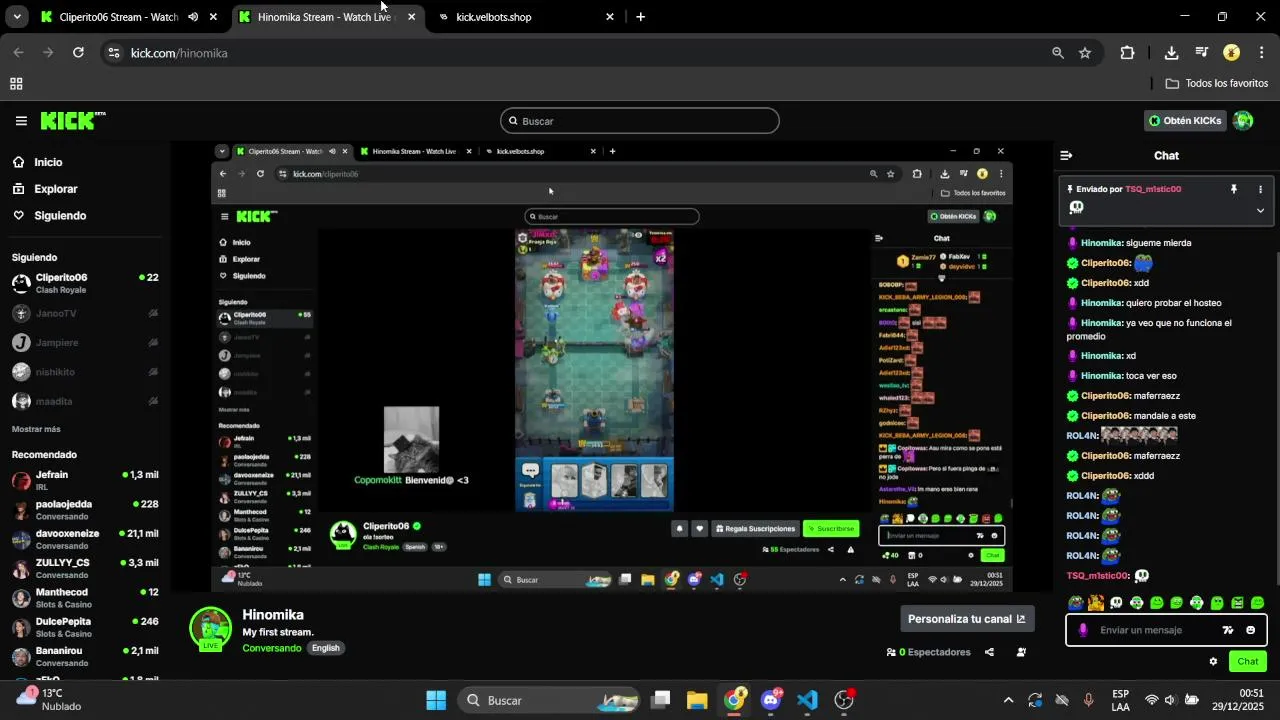Bookmark this page with the star icon
This screenshot has height=720, width=1280.
pyautogui.click(x=1085, y=53)
